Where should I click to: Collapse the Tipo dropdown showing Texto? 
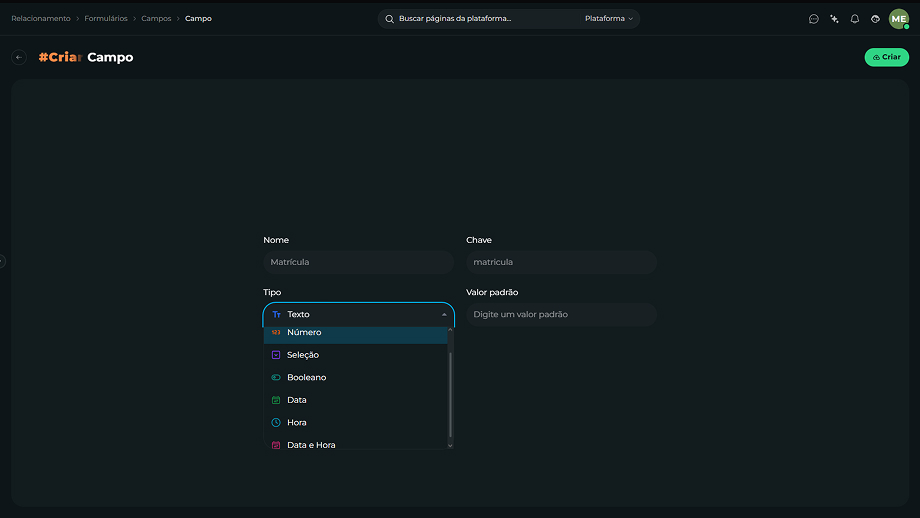(x=358, y=314)
